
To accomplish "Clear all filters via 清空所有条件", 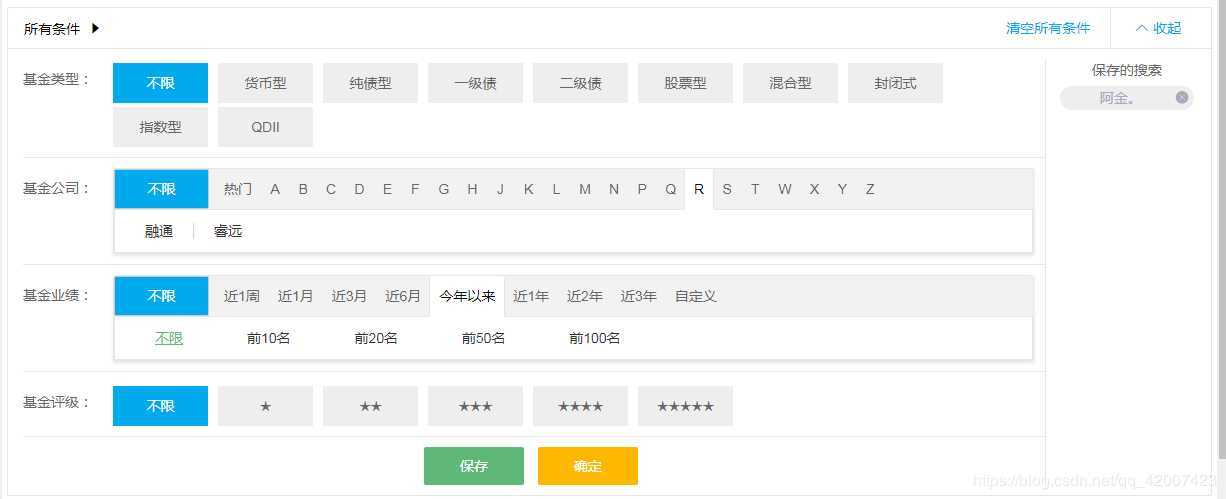I will coord(1048,28).
